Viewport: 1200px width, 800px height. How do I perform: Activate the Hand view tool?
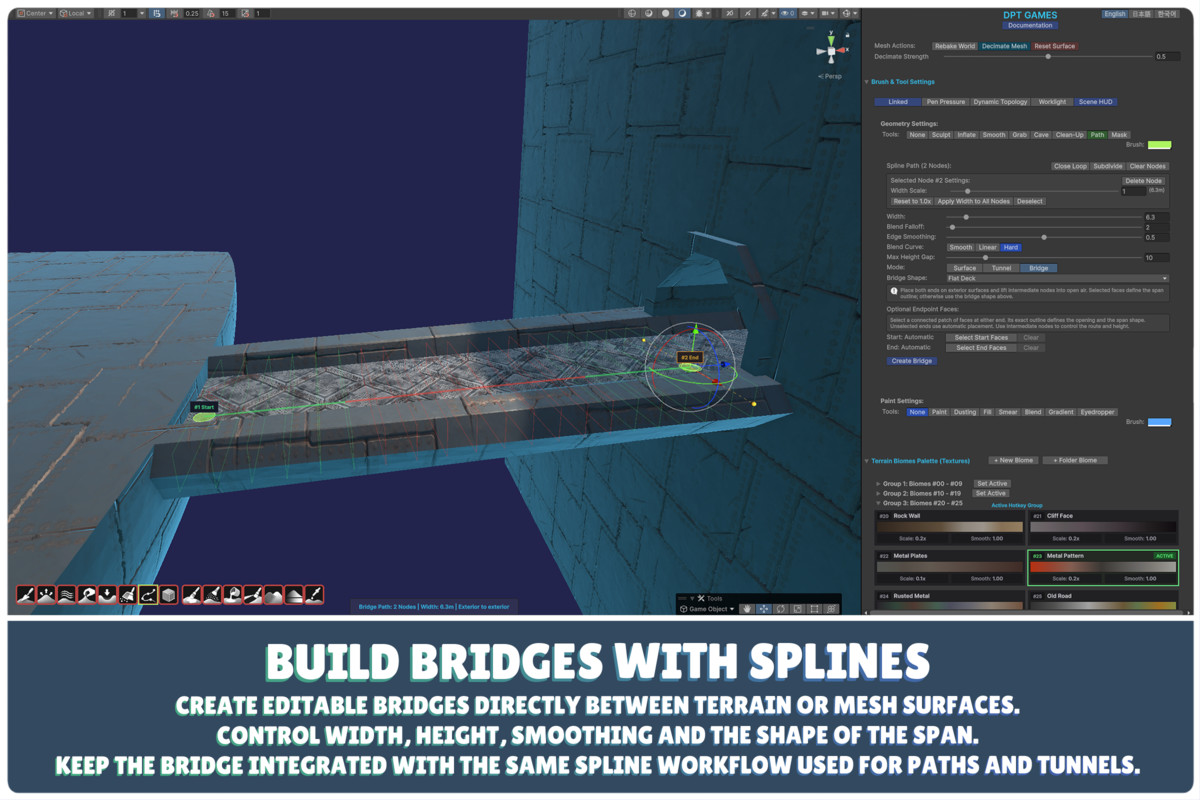click(x=746, y=608)
